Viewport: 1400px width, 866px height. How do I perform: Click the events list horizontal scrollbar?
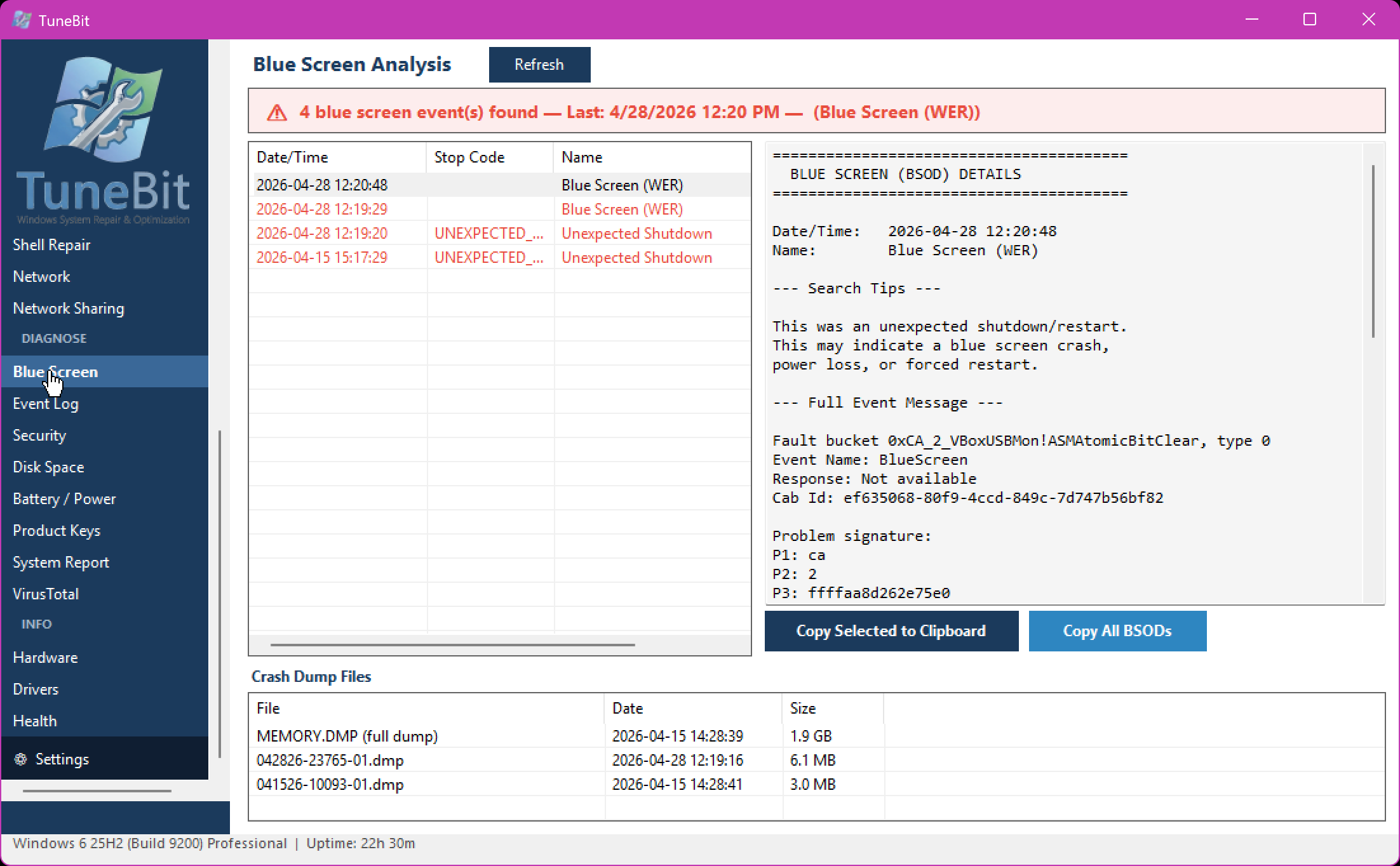[453, 644]
